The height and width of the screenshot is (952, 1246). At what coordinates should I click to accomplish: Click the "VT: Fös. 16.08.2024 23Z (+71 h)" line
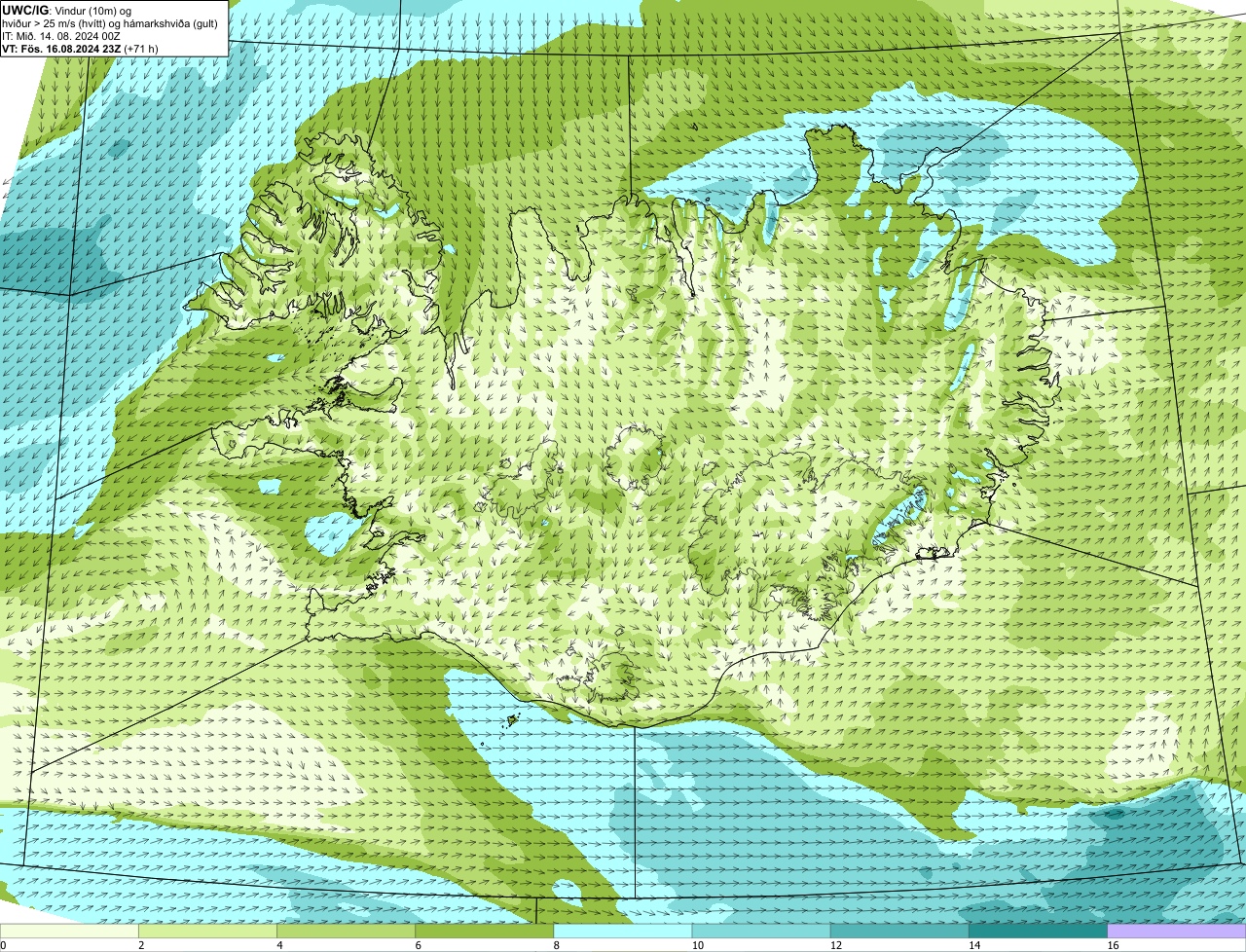[80, 49]
